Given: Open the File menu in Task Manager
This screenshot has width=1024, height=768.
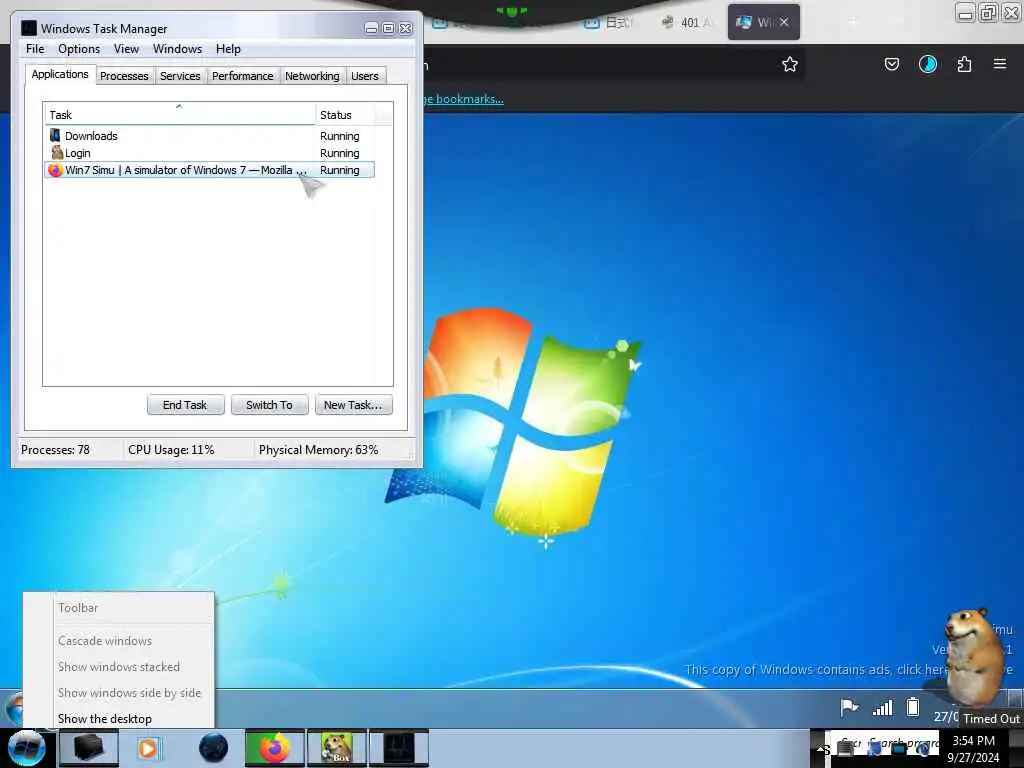Looking at the screenshot, I should pos(35,49).
